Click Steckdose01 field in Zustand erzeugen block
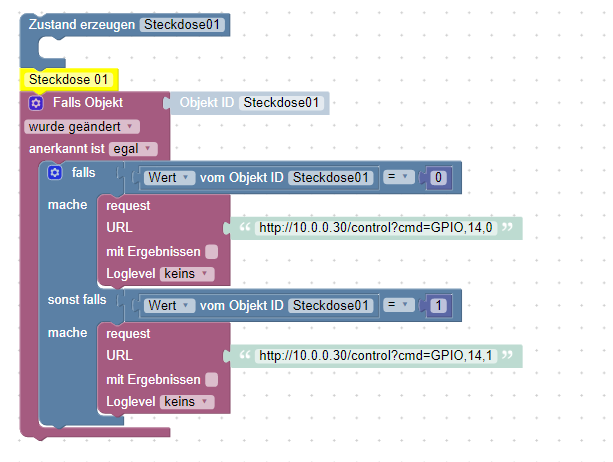 coord(182,25)
